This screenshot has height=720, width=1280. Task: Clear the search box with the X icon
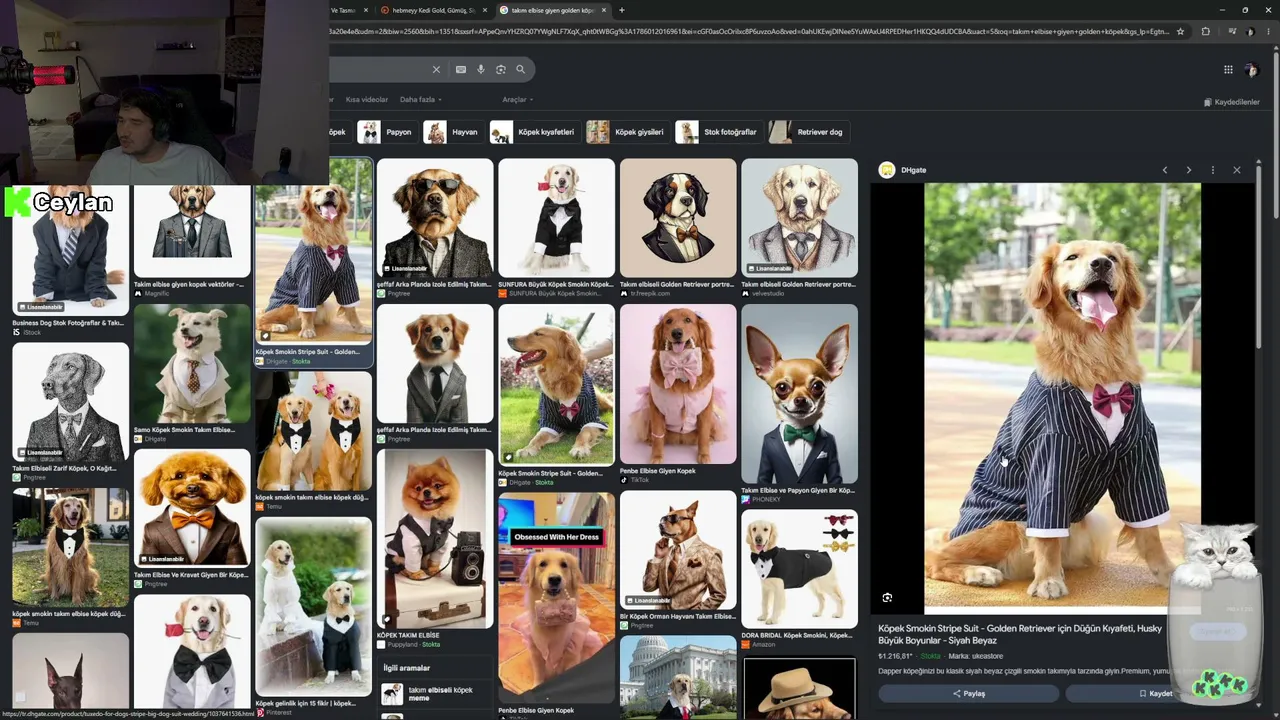coord(436,69)
